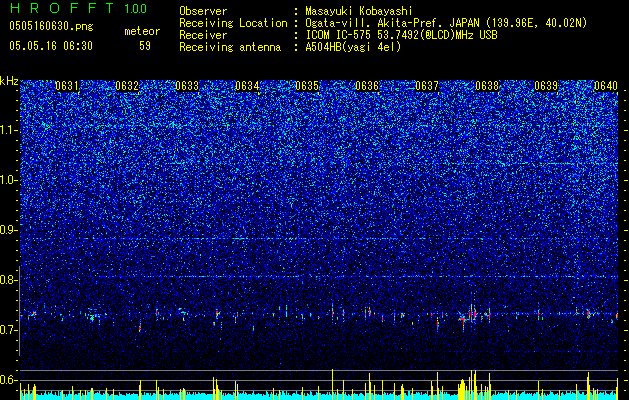Click the date stamp 05.05.16 06:30
629x400 pixels.
pos(51,46)
